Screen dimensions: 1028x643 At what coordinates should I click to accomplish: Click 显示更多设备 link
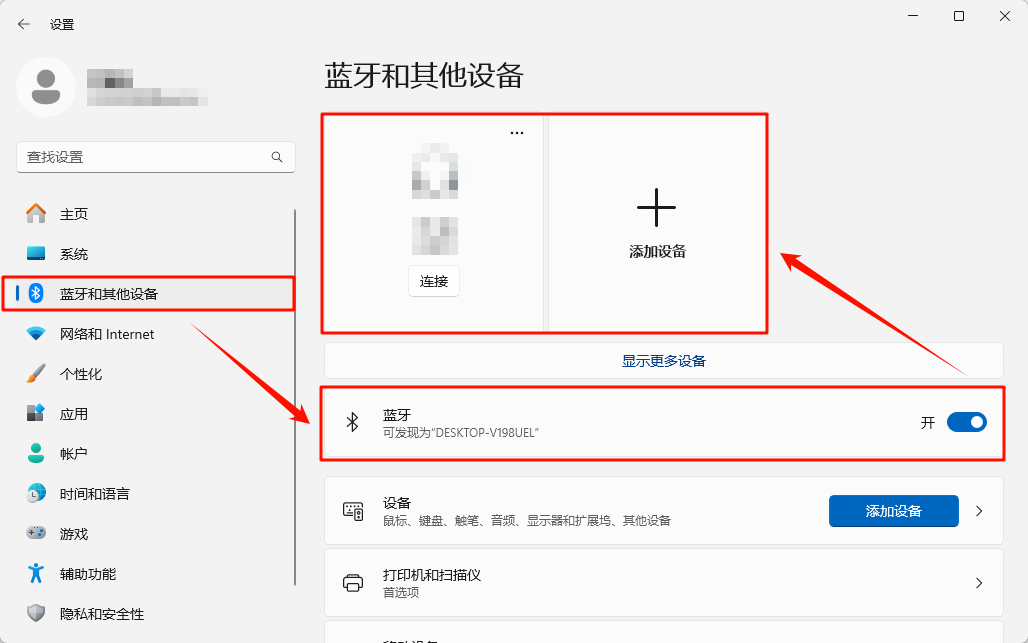[x=663, y=361]
